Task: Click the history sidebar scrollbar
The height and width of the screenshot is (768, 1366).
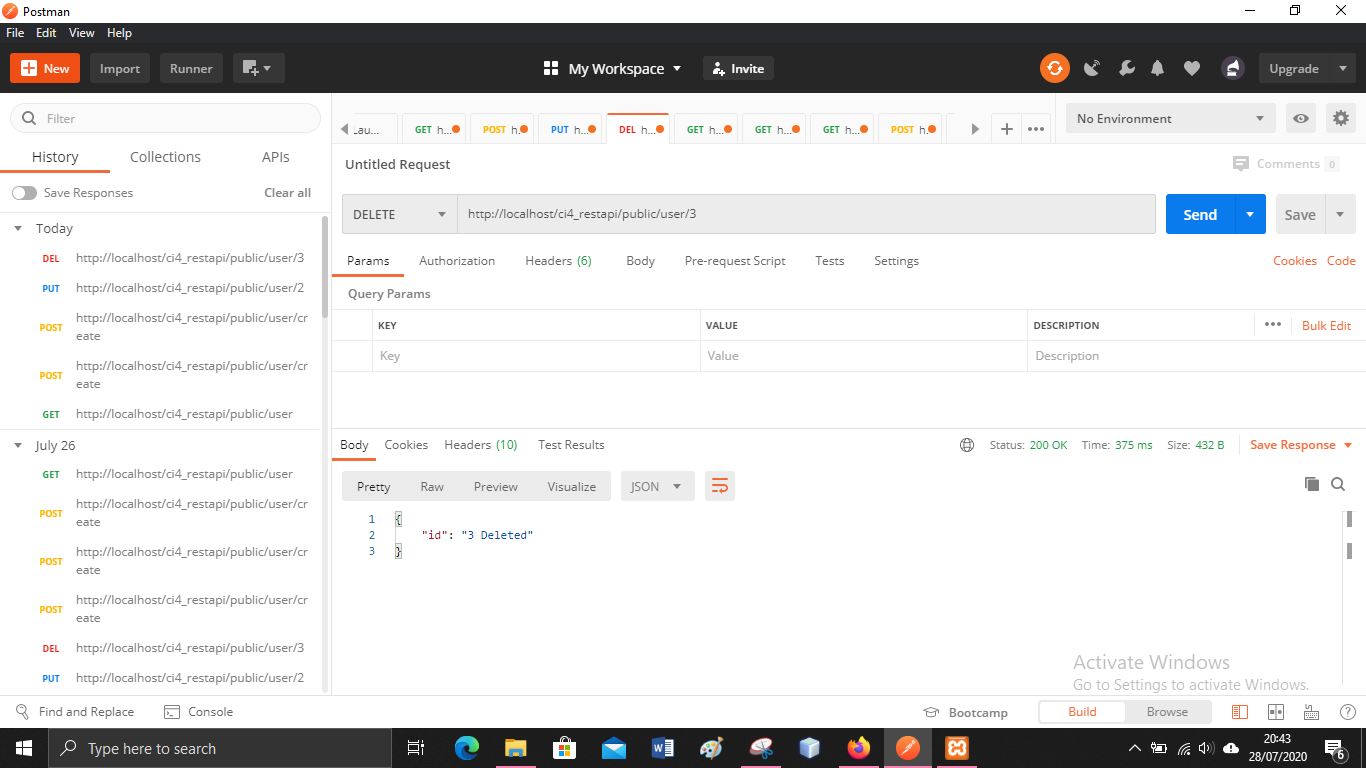Action: 325,268
